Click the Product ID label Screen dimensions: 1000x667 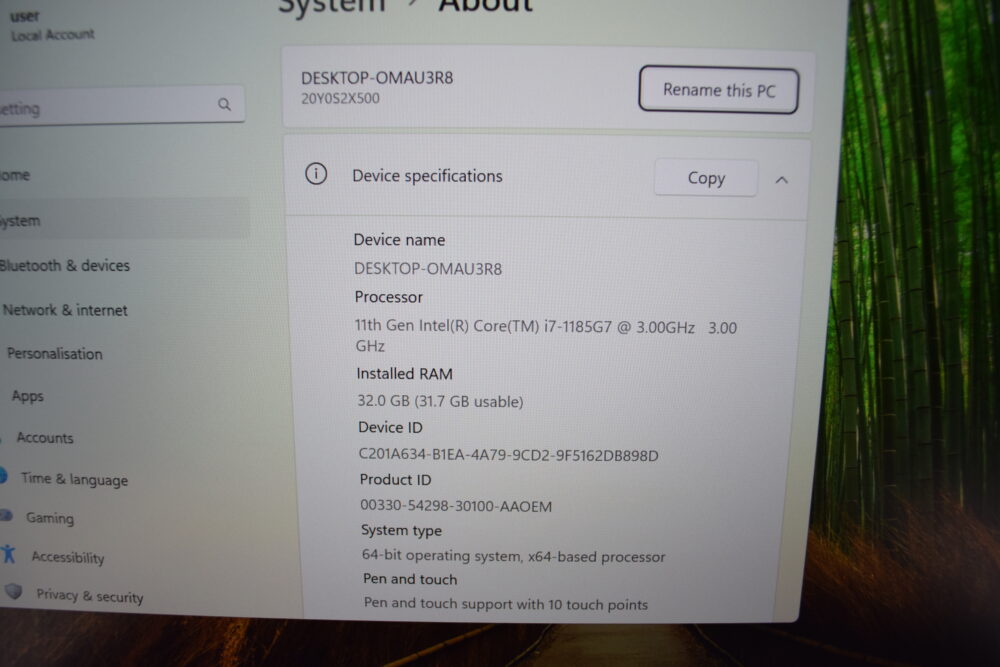point(395,480)
